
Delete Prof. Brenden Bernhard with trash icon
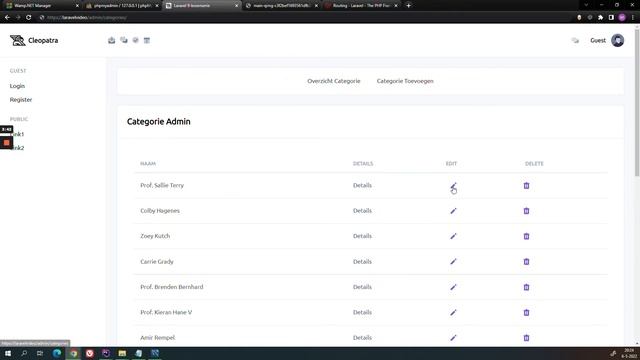526,287
